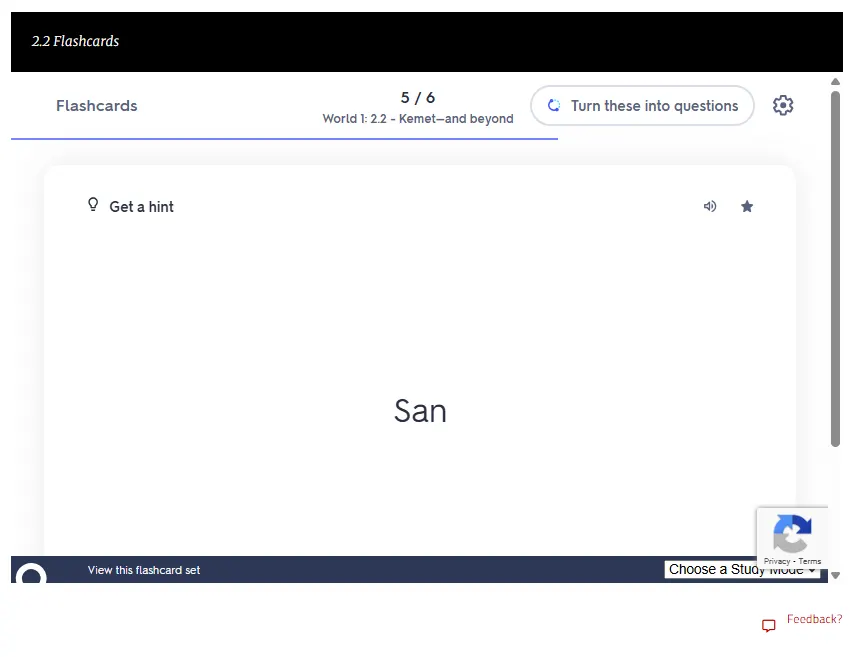This screenshot has height=657, width=856.
Task: Click the Feedback speech bubble icon
Action: pyautogui.click(x=769, y=626)
